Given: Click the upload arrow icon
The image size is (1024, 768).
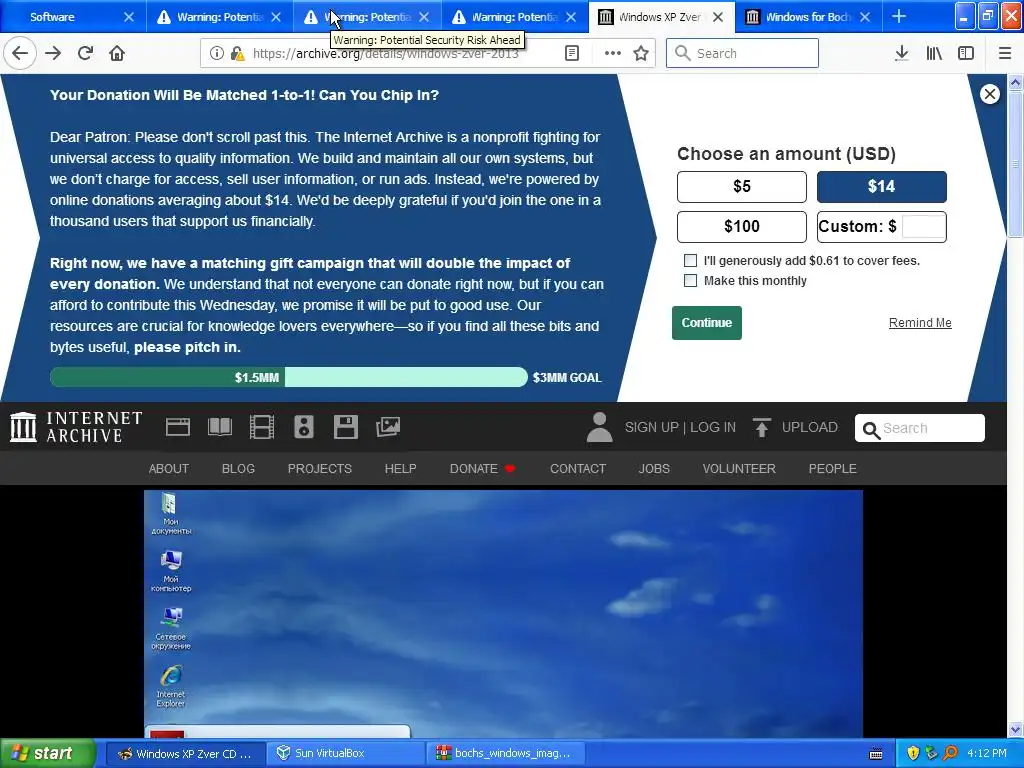Looking at the screenshot, I should 761,427.
